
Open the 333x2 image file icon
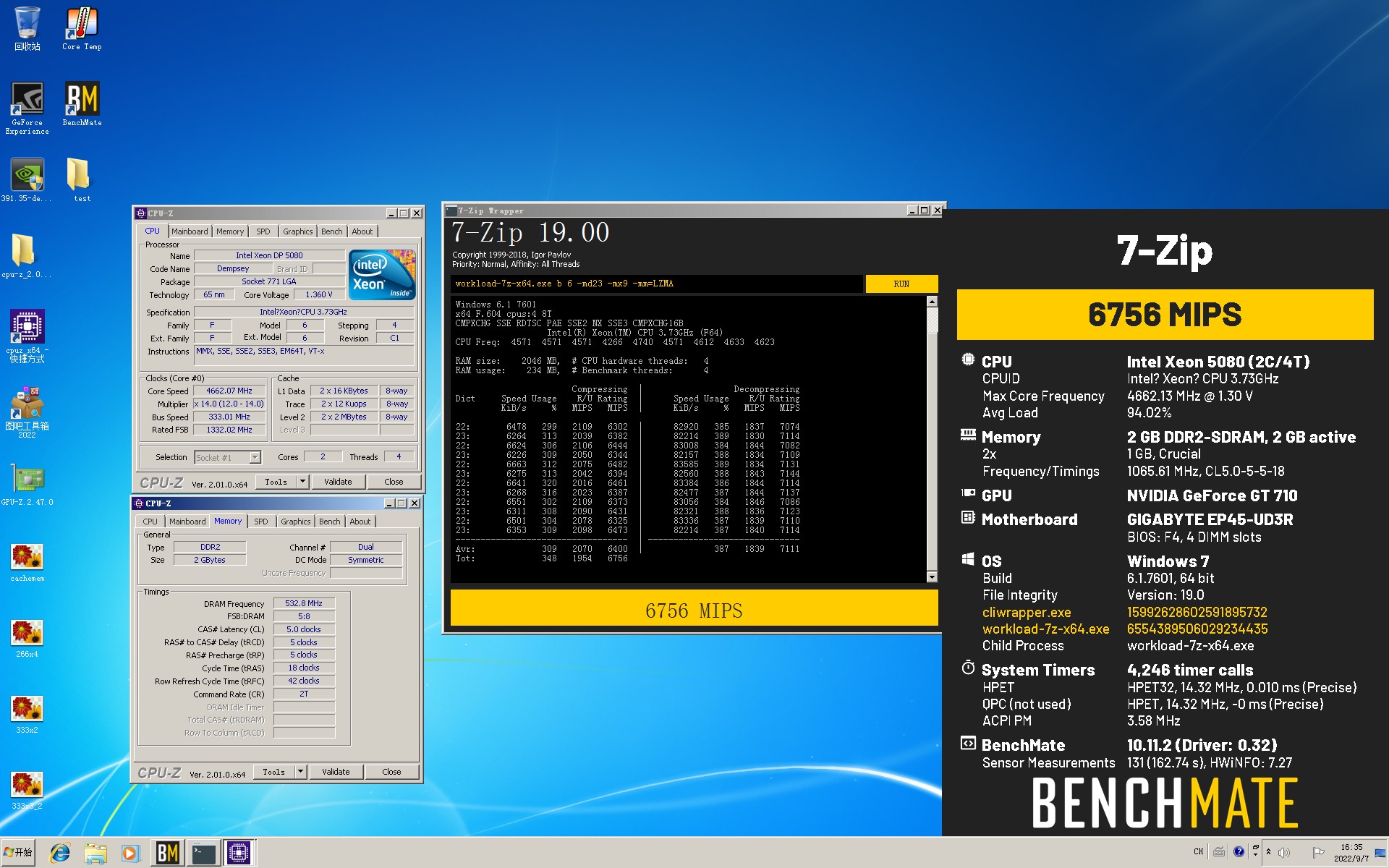27,715
